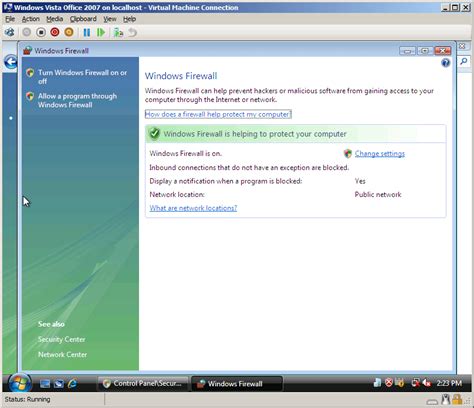
Task: Save the virtual machine state (orange icon)
Action: [69, 32]
